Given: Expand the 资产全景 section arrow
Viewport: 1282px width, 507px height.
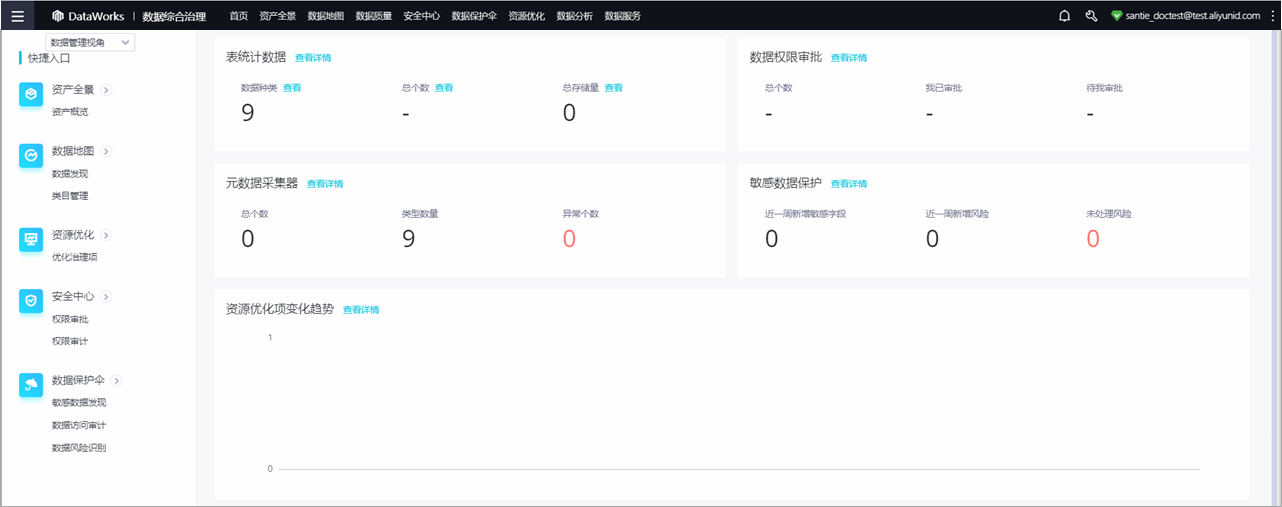Looking at the screenshot, I should [106, 90].
